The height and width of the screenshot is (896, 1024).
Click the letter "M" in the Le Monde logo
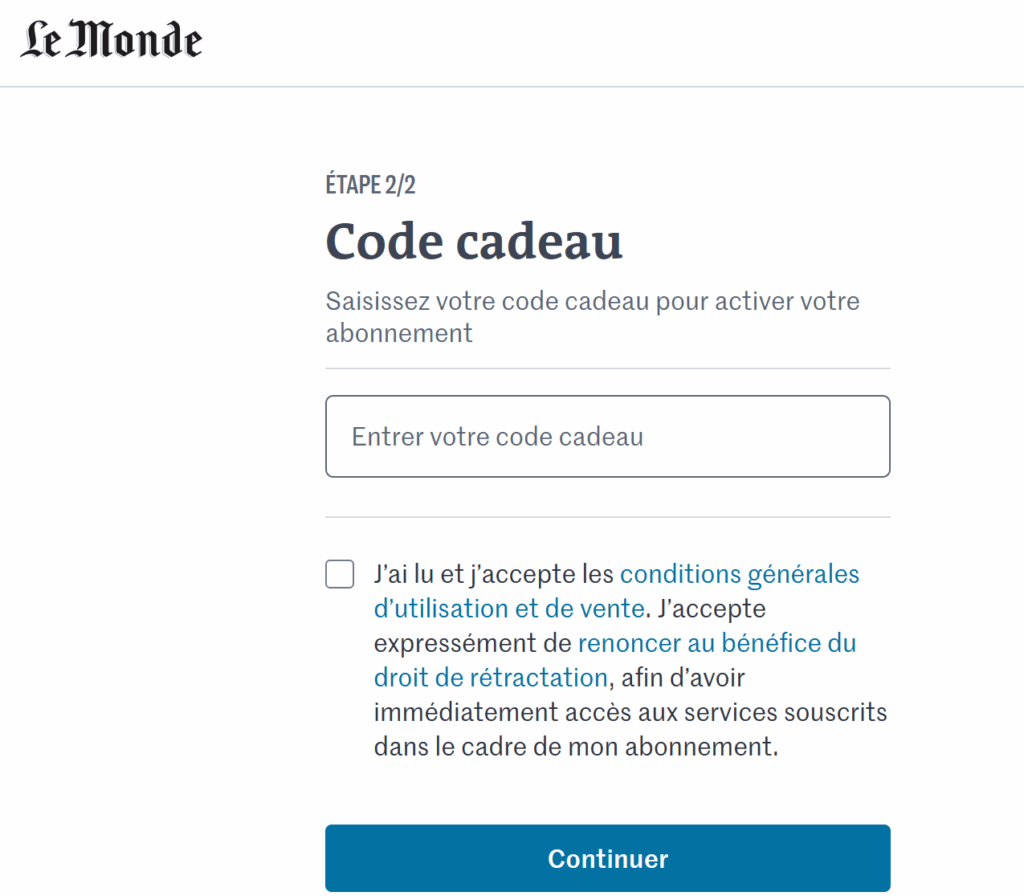(93, 39)
